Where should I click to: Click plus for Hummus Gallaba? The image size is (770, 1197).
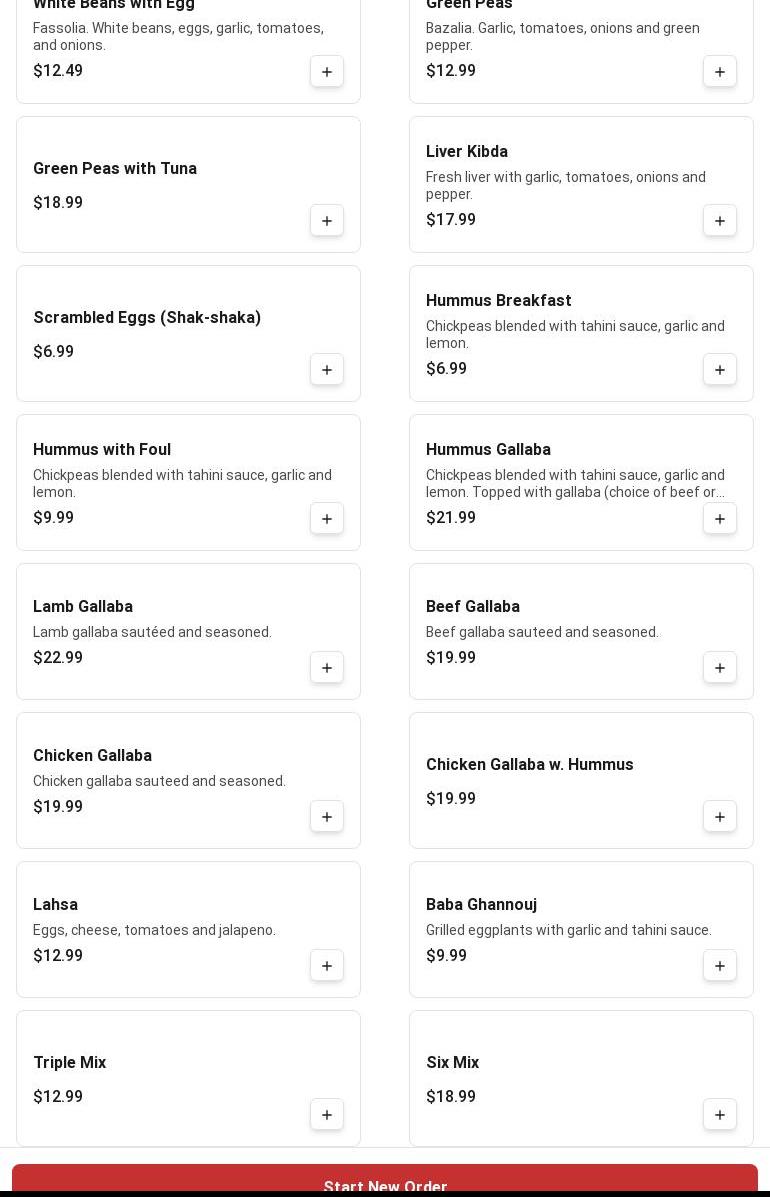pos(720,518)
